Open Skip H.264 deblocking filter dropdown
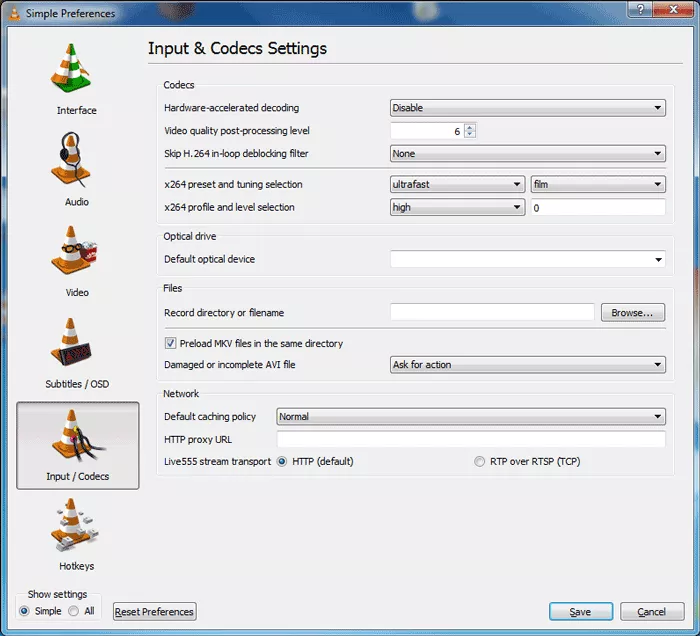The width and height of the screenshot is (700, 636). click(528, 154)
